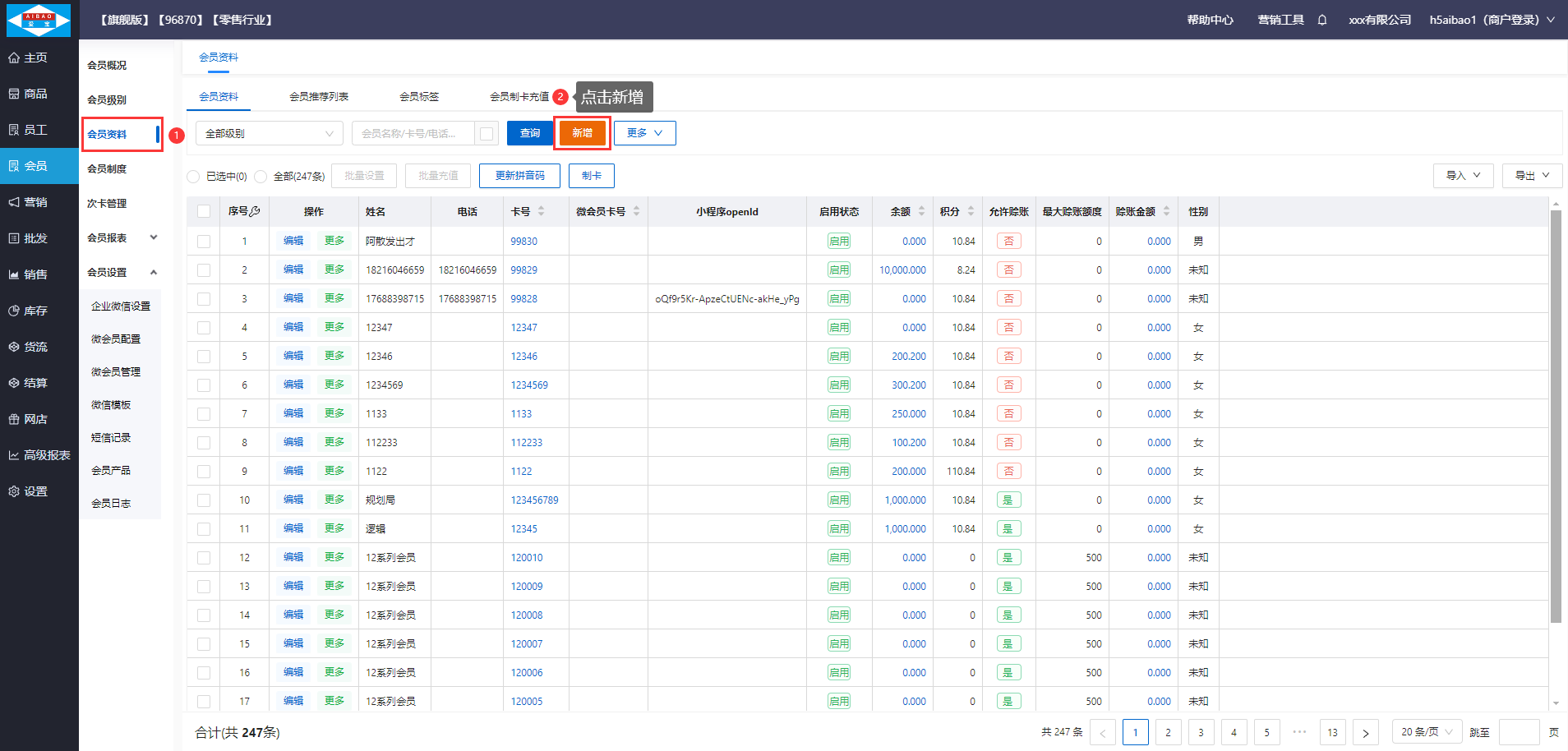This screenshot has width=1568, height=751.
Task: Expand the 更多 dropdown button
Action: 644,133
